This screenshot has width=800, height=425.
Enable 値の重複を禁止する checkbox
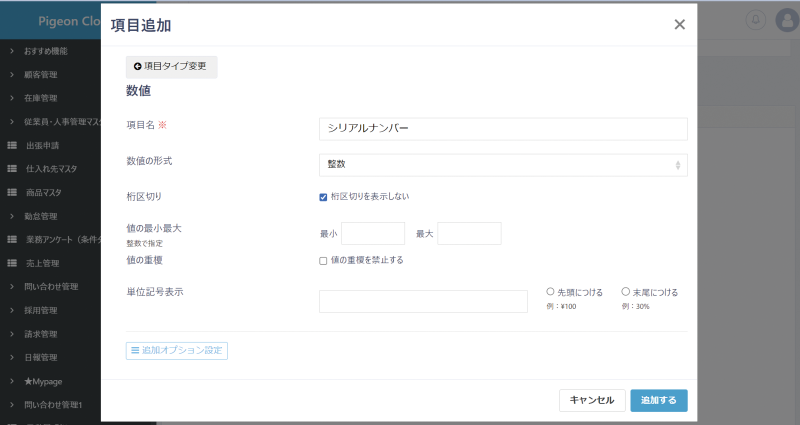pos(323,261)
